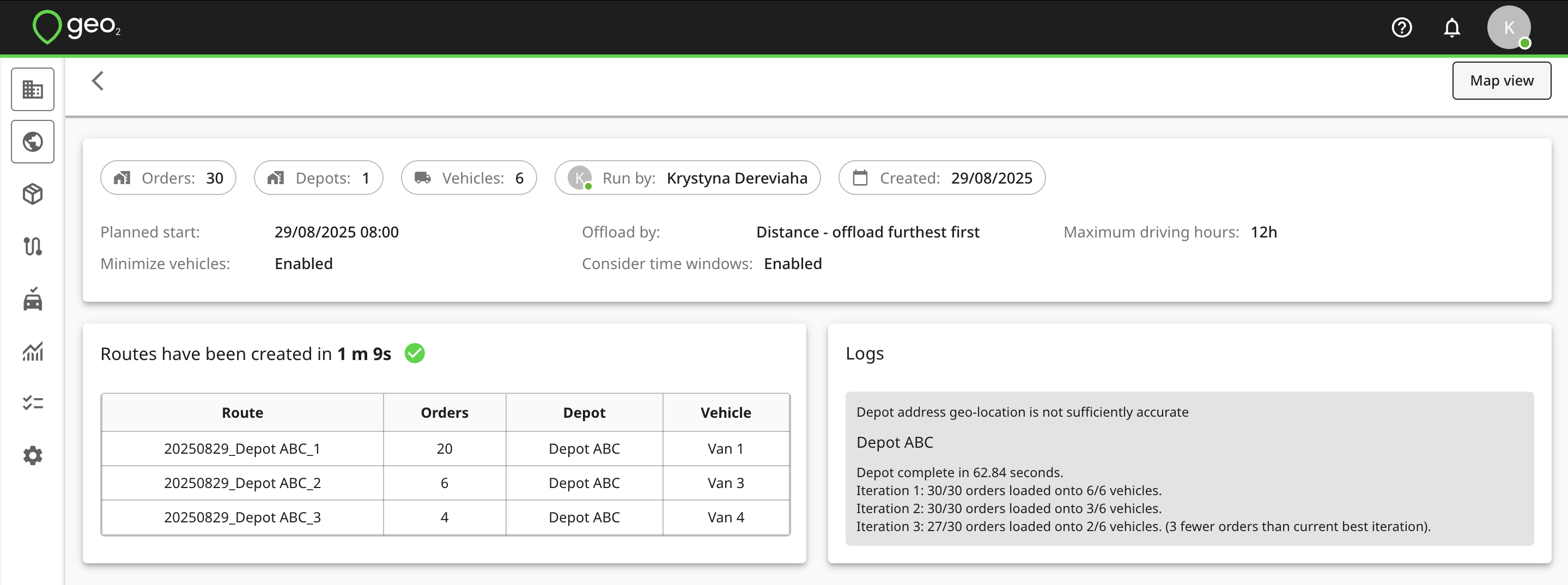Open the package box sidebar icon
Viewport: 1568px width, 585px height.
pos(33,194)
